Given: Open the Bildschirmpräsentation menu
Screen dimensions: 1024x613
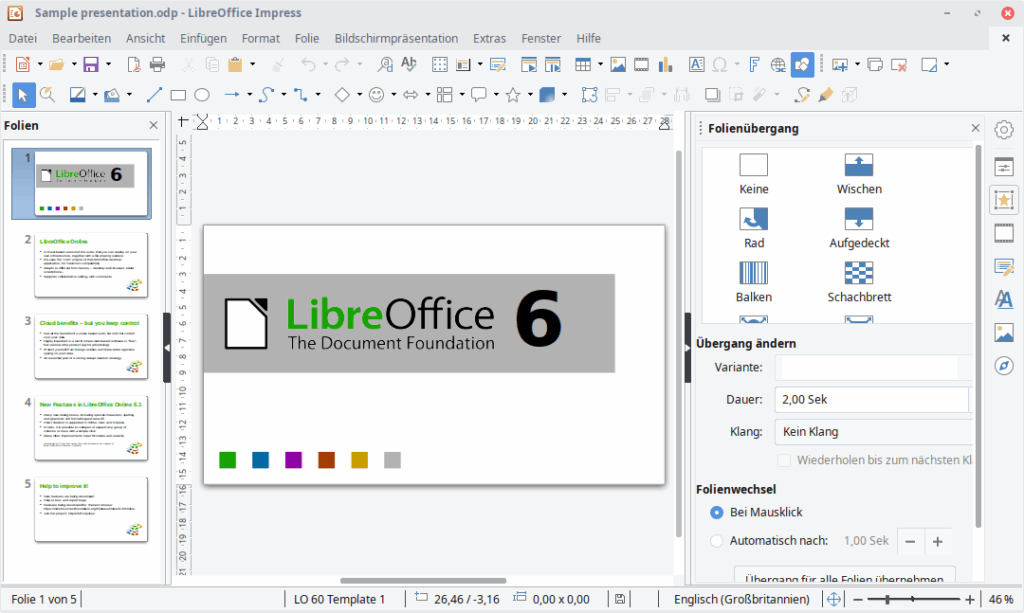Looking at the screenshot, I should click(396, 38).
